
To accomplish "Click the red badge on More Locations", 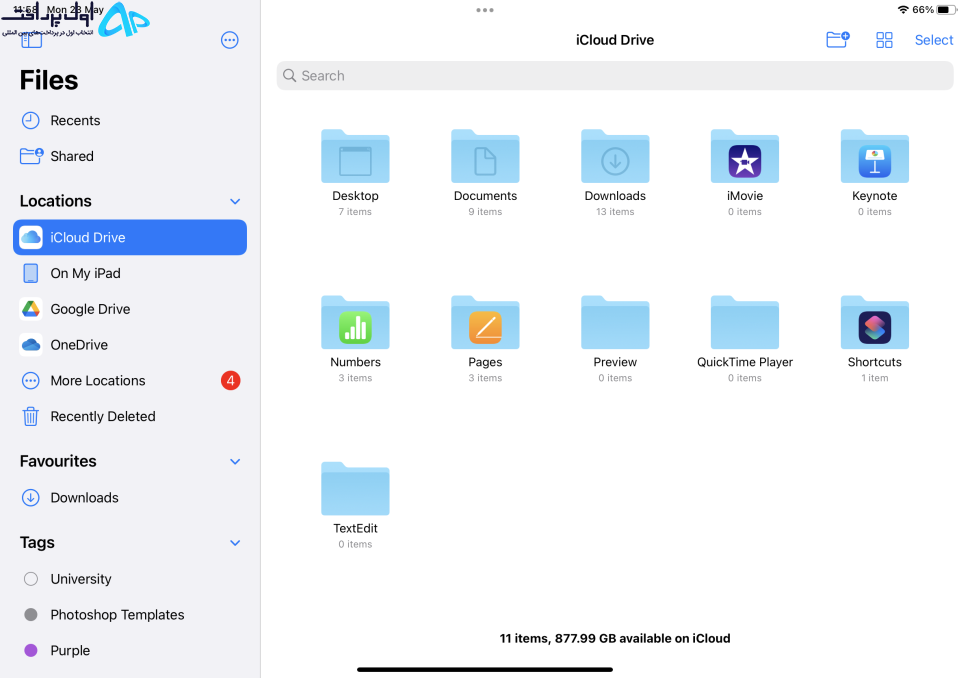I will [231, 380].
